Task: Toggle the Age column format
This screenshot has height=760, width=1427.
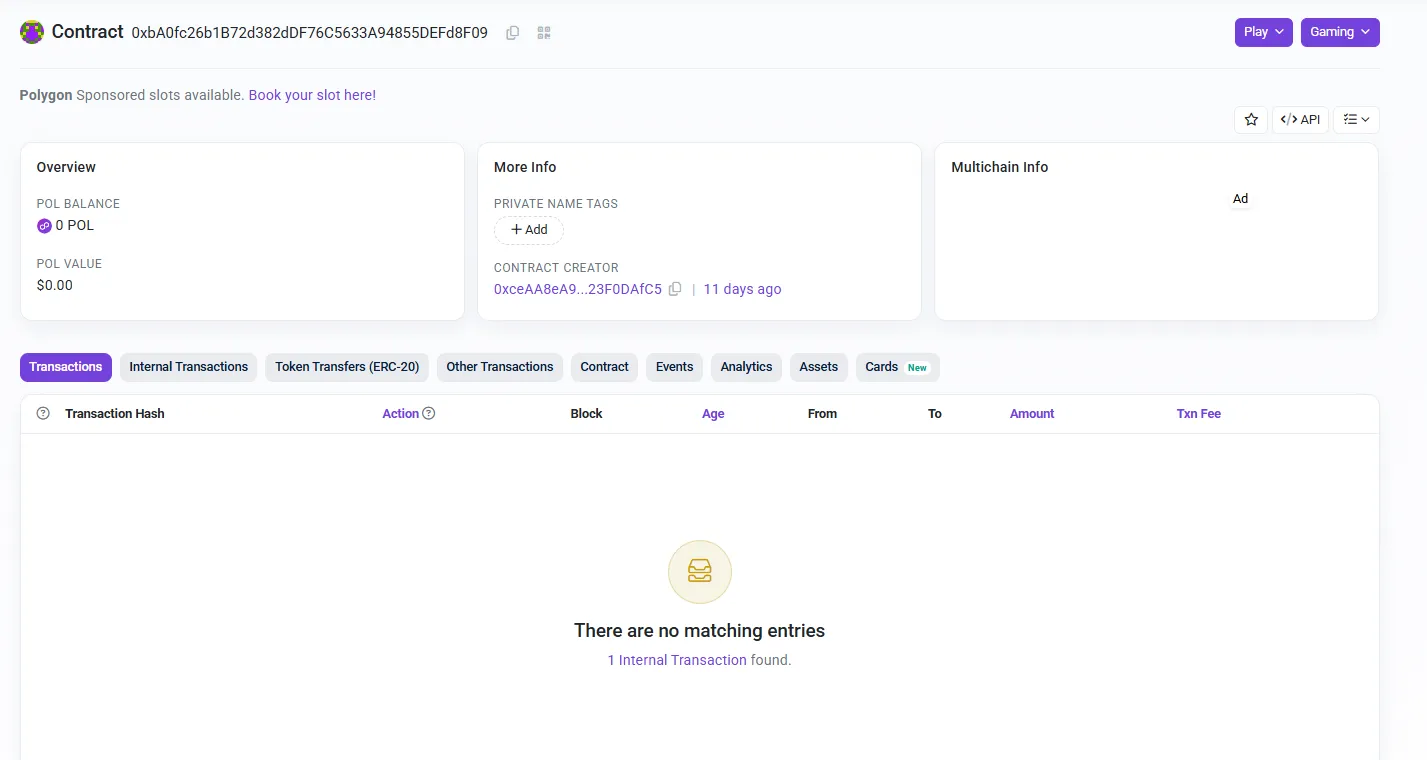Action: [713, 414]
